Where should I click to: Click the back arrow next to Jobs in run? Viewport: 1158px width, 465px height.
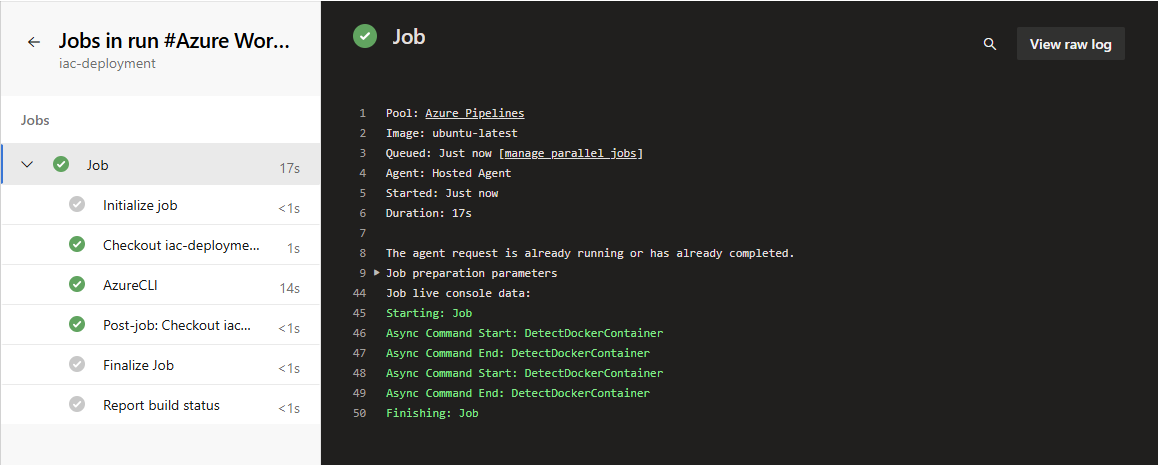coord(33,42)
